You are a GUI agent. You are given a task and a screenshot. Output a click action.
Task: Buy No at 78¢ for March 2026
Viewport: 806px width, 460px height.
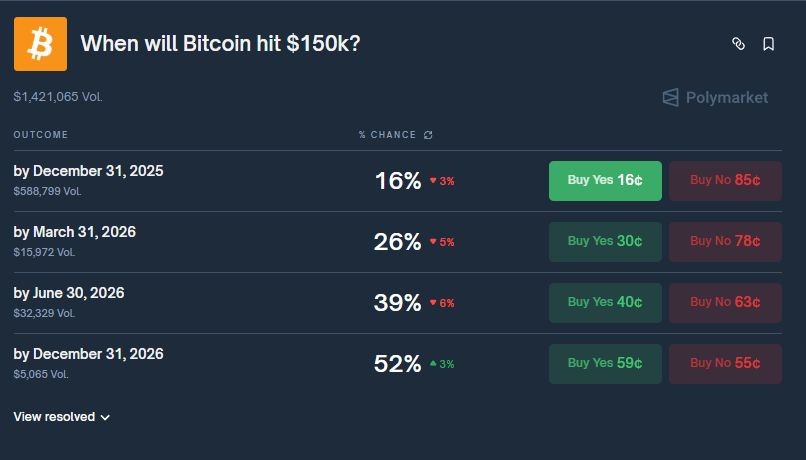click(x=725, y=242)
